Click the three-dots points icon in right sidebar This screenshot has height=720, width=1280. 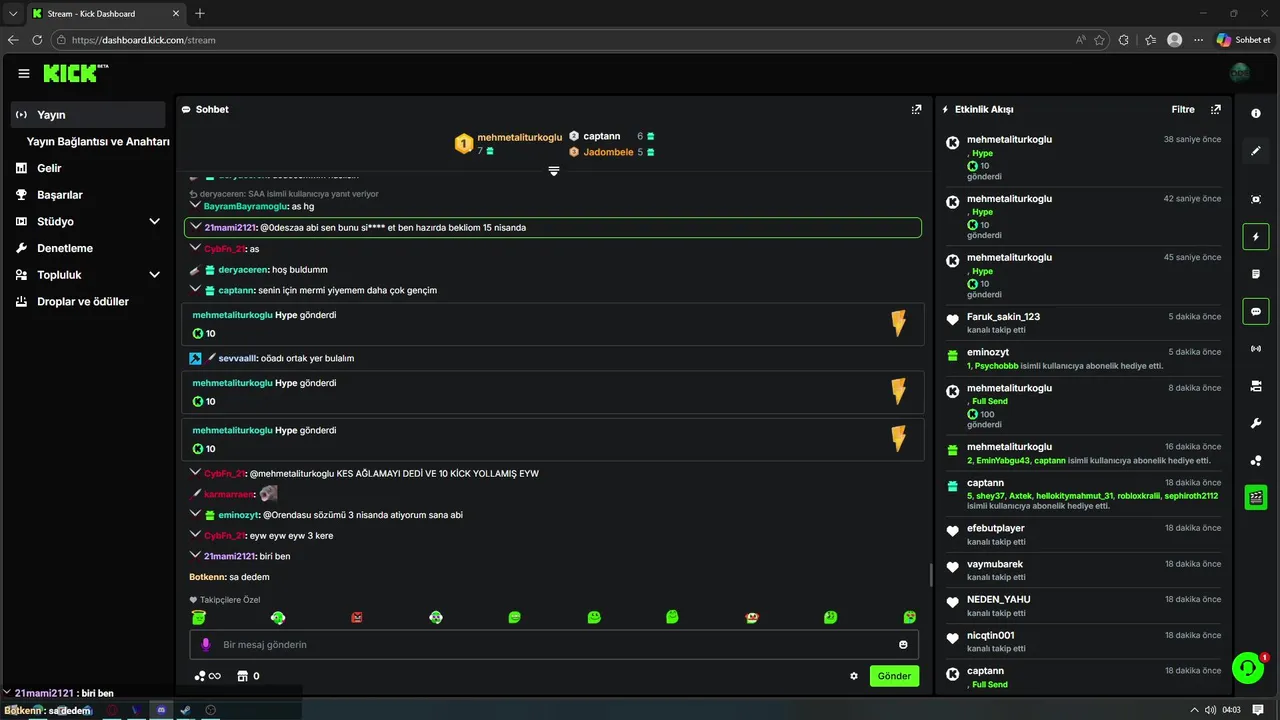pyautogui.click(x=1256, y=460)
